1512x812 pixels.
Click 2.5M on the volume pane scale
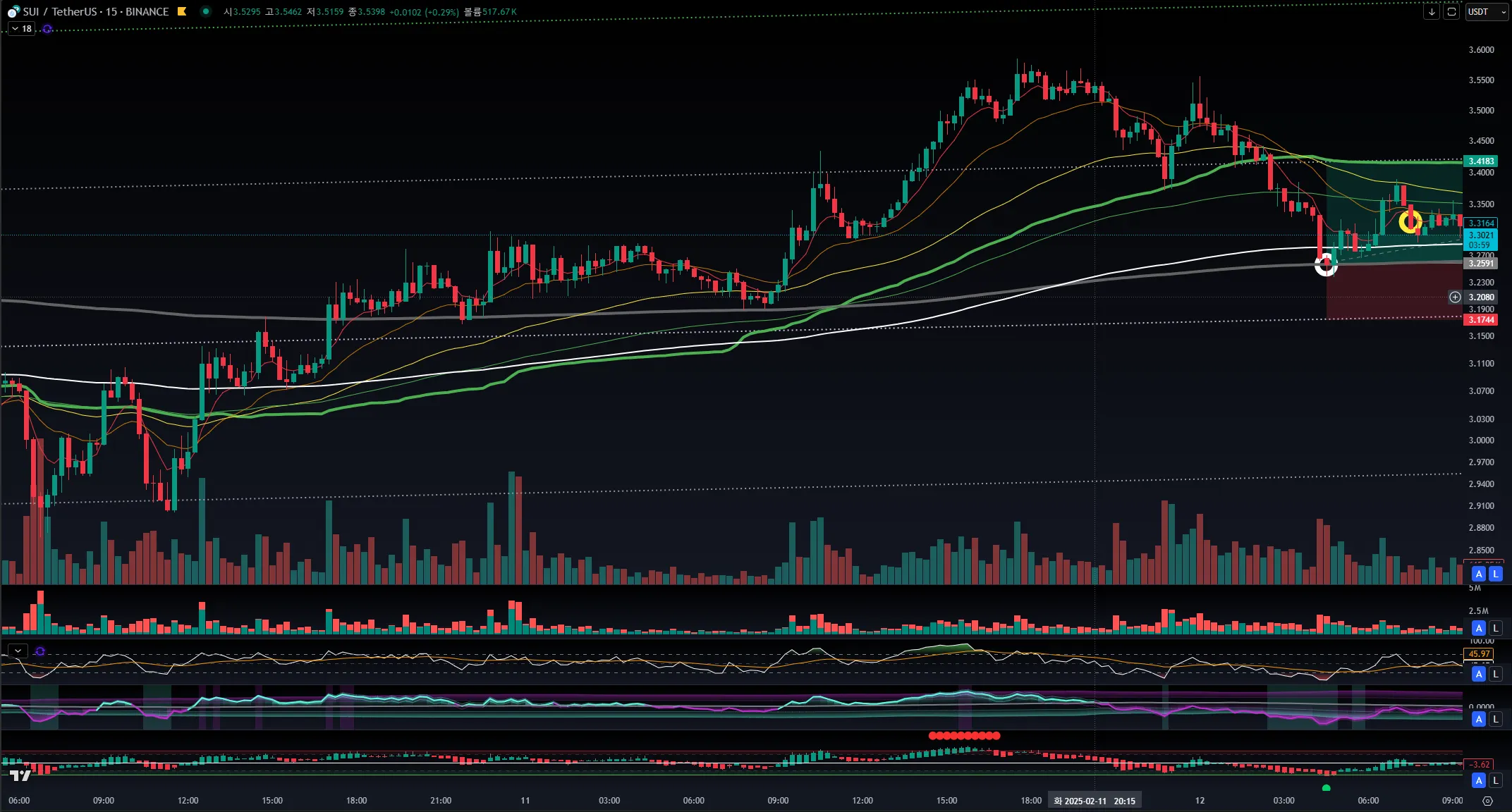(x=1478, y=611)
